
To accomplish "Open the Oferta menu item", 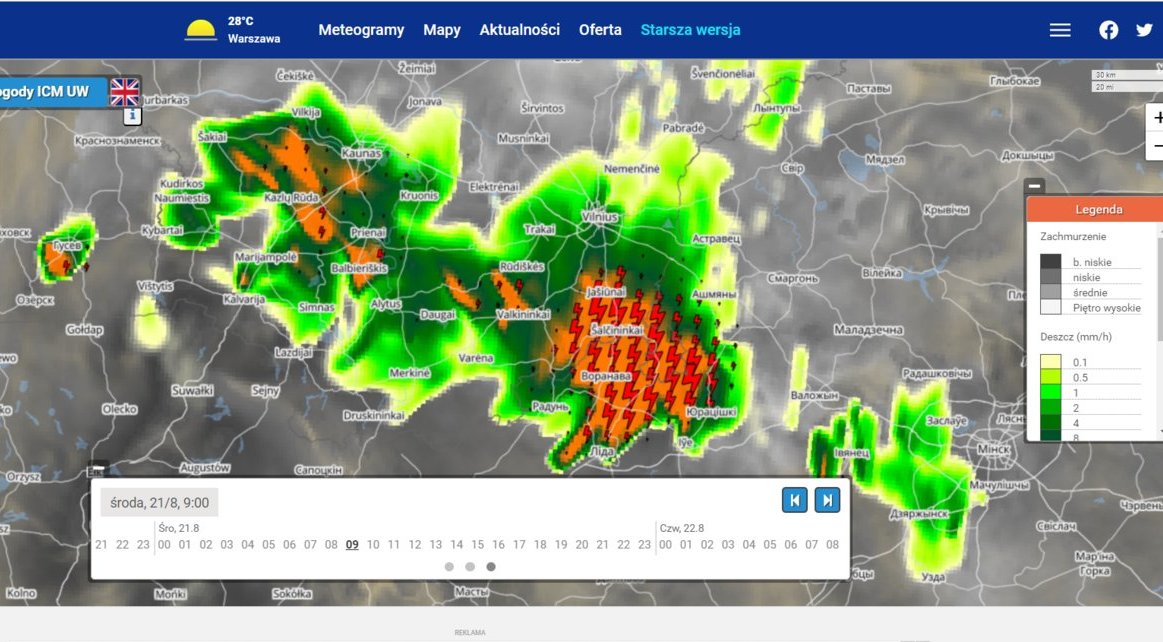I will [x=600, y=30].
